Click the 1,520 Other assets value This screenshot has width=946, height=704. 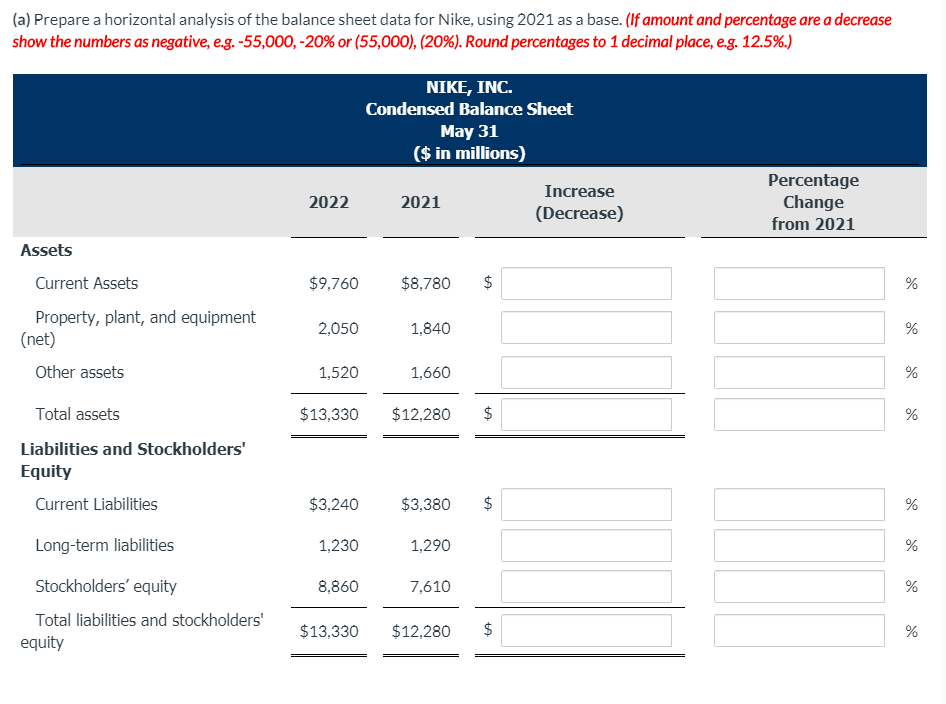click(338, 373)
